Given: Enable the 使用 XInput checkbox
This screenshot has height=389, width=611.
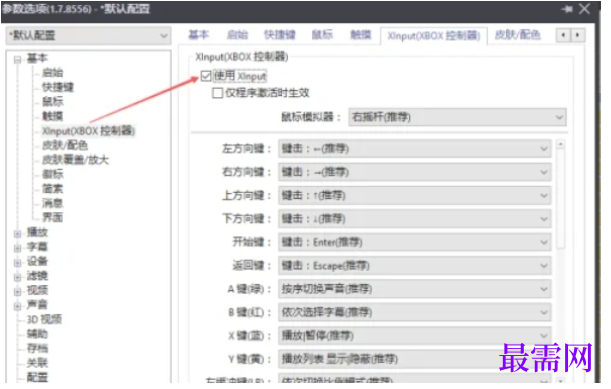Looking at the screenshot, I should coord(206,76).
